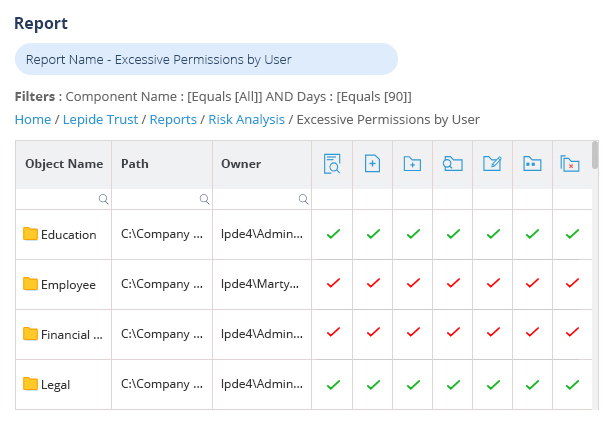
Task: Click the folder-with-magnifier permission column icon
Action: coord(453,164)
